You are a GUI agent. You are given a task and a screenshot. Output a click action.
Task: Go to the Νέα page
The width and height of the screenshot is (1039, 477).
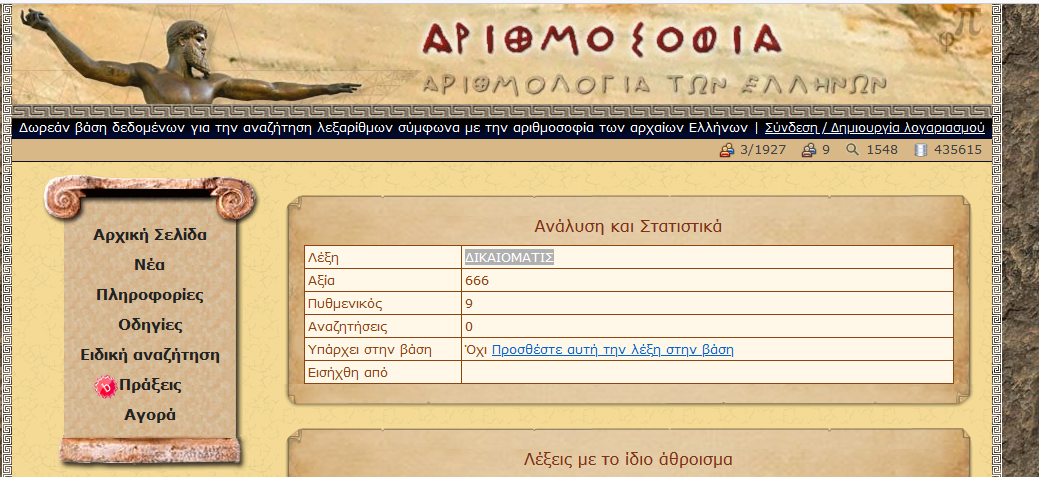pos(150,265)
